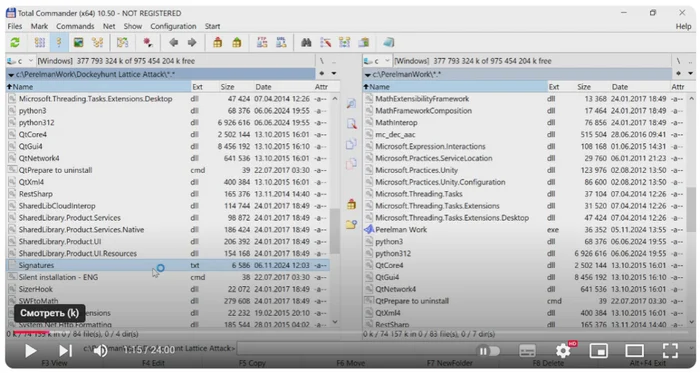700x373 pixels.
Task: Select 'Silent installation - ENG' in left panel
Action: (168, 277)
